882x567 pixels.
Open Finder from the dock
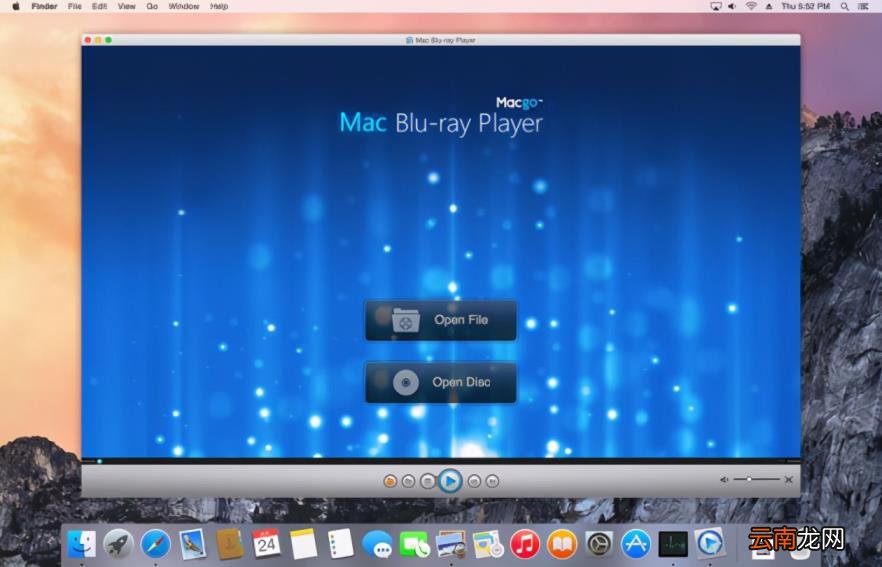pyautogui.click(x=82, y=544)
